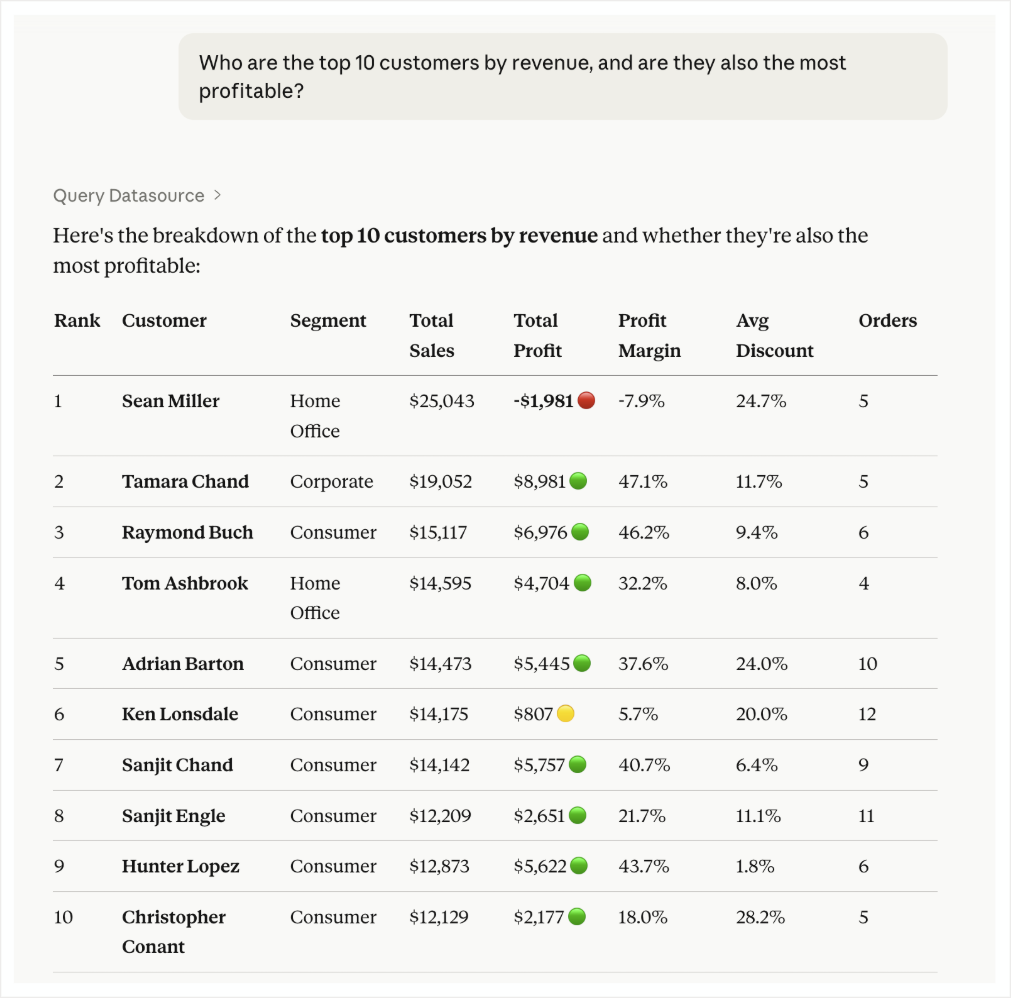The height and width of the screenshot is (998, 1011).
Task: Click the chevron after Query Datasource
Action: tap(215, 195)
